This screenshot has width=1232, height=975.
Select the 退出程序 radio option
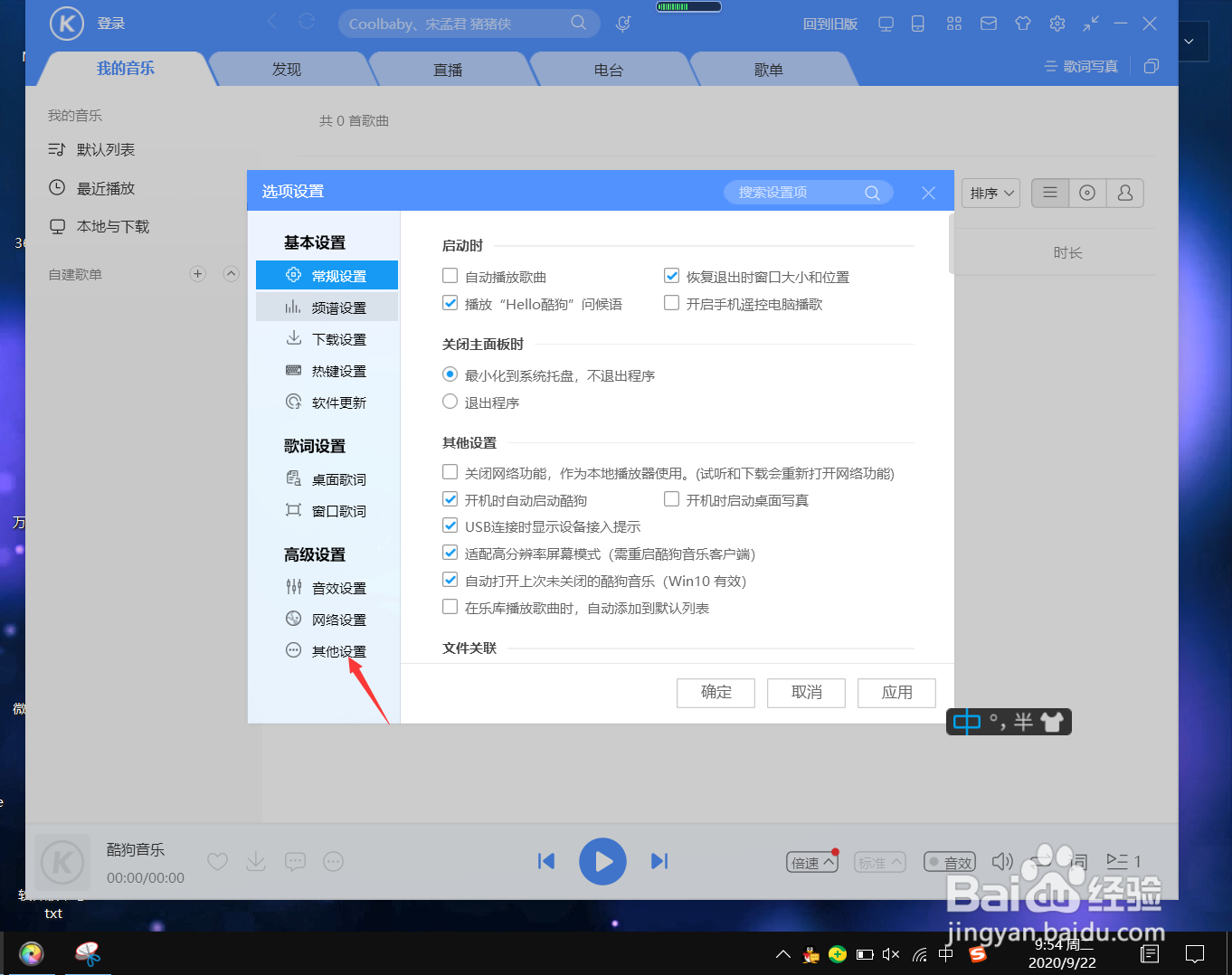click(450, 402)
